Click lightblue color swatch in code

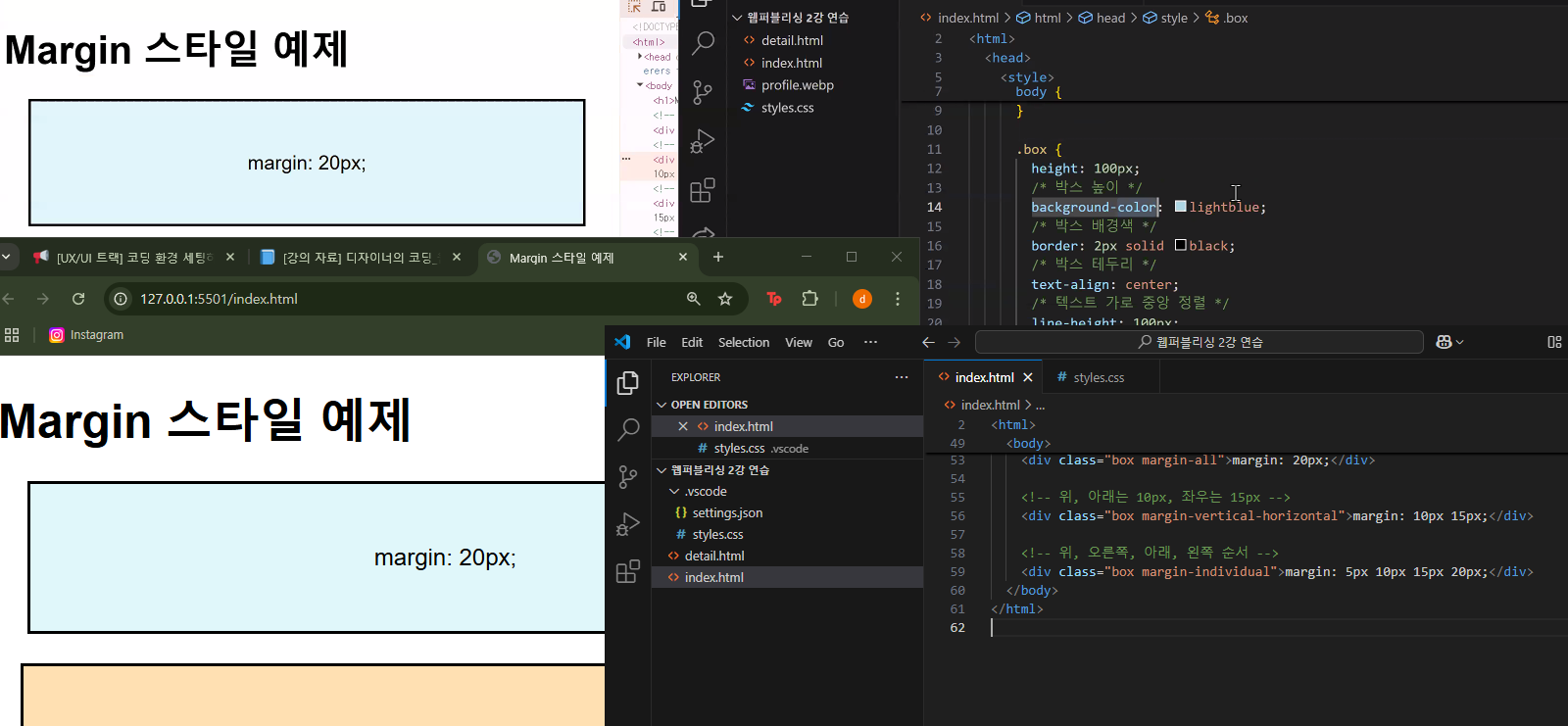1181,207
